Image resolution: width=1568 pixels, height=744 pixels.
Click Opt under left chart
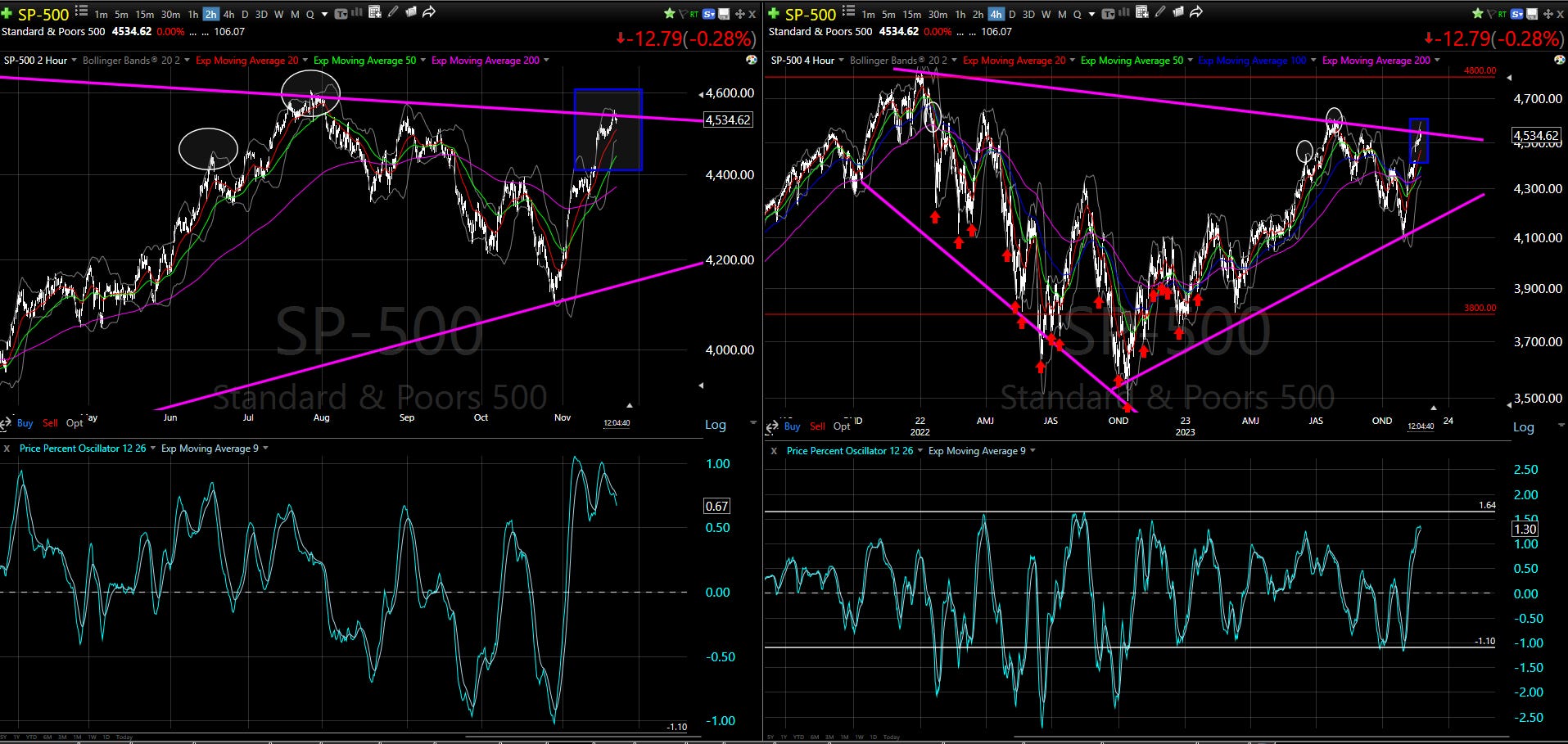point(75,423)
